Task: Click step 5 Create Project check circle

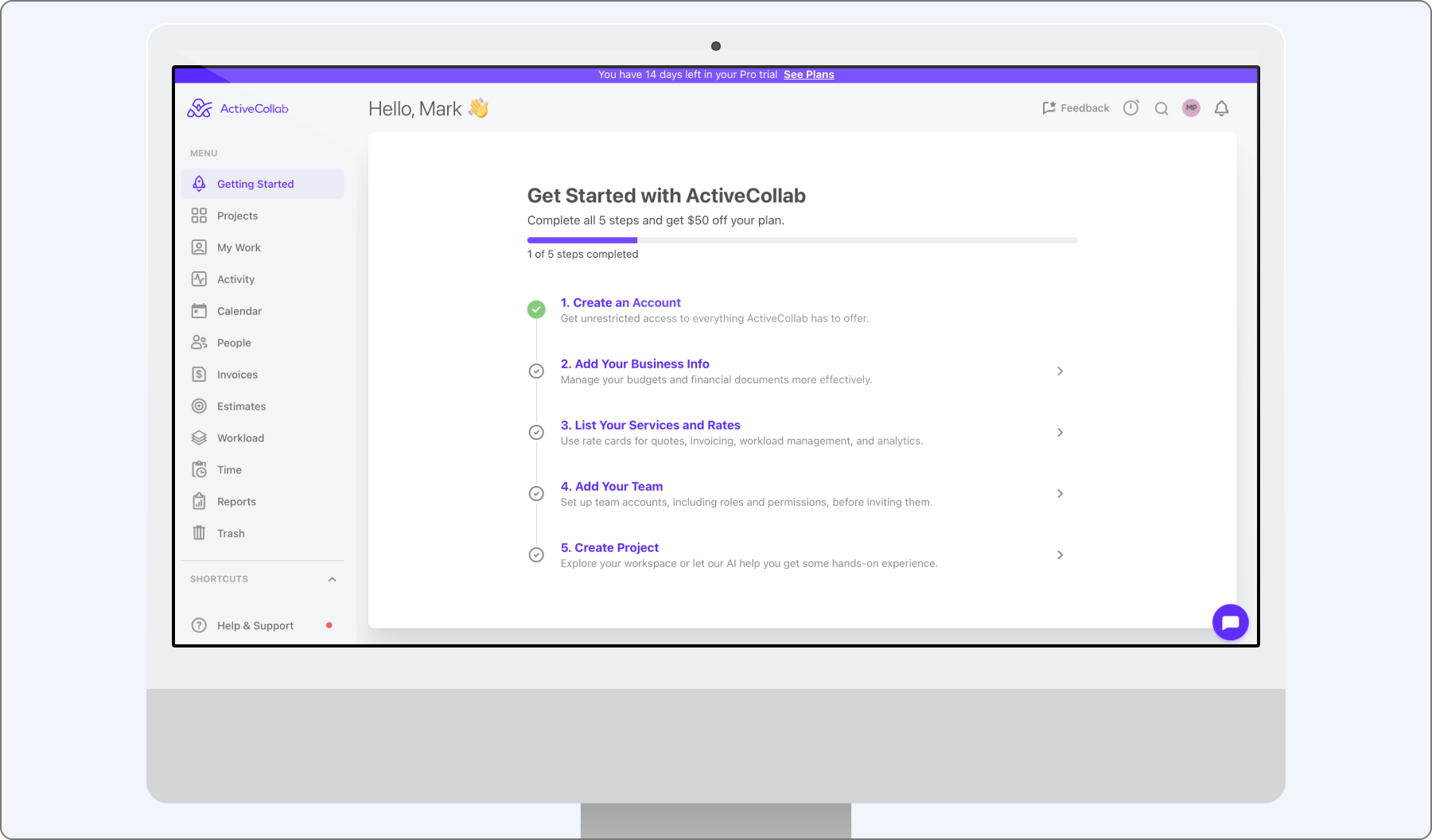Action: click(536, 554)
